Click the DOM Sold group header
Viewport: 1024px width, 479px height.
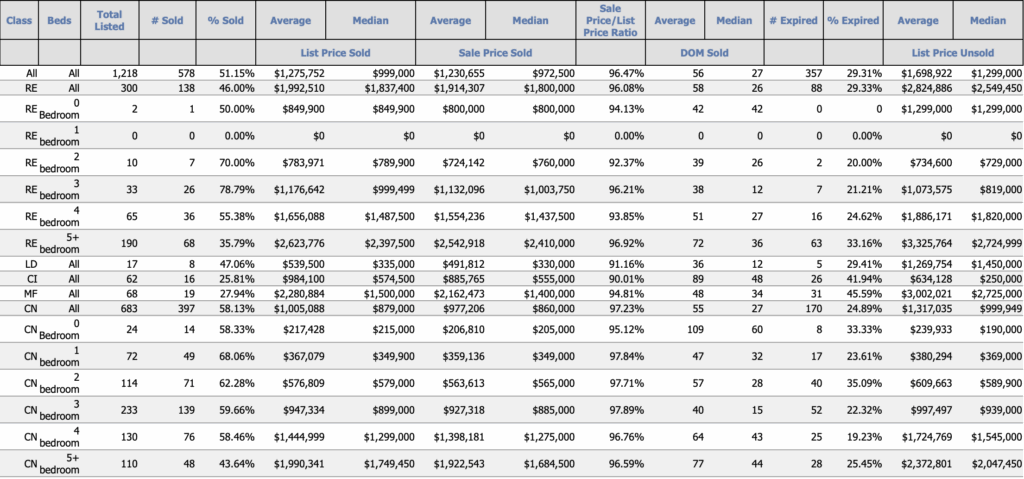coord(704,53)
